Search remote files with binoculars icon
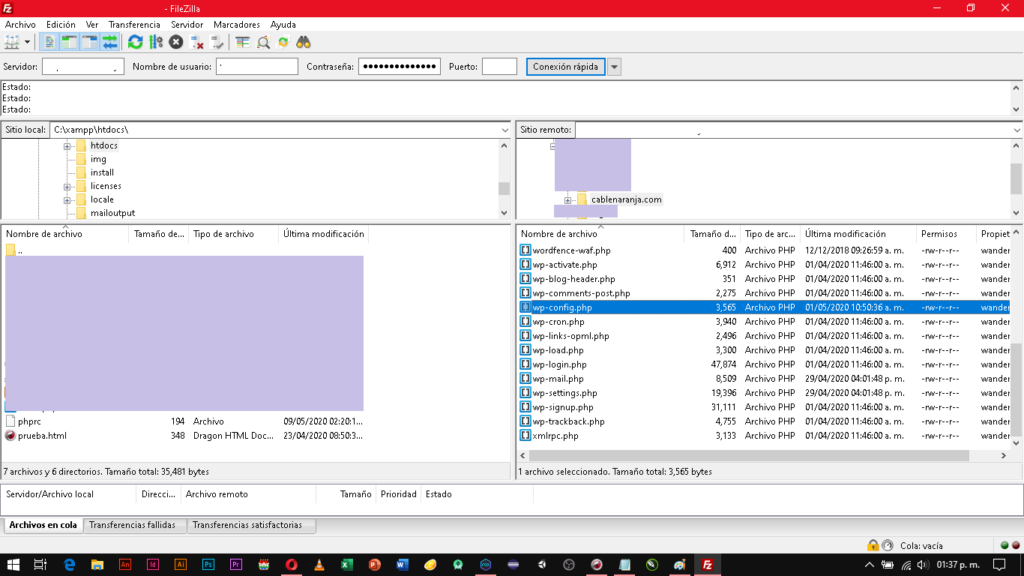 coord(304,42)
